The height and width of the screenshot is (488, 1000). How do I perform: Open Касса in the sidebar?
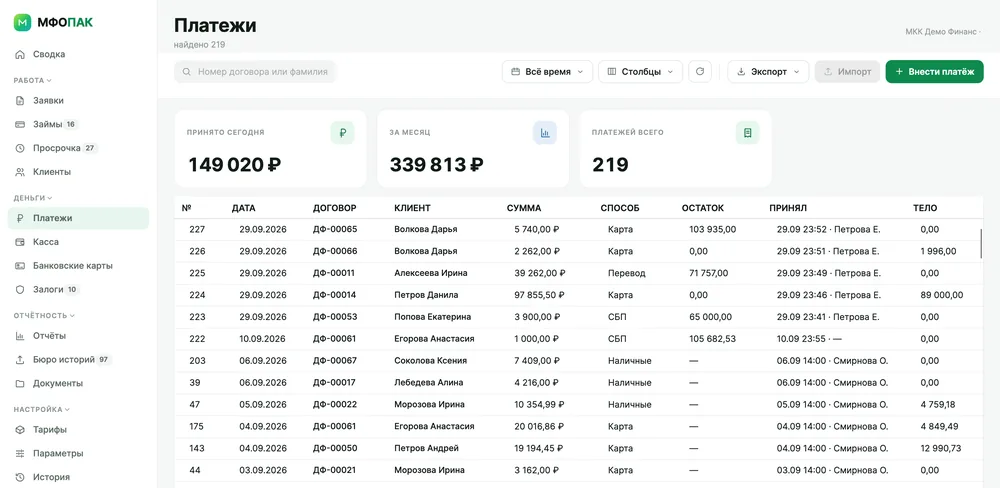point(78,242)
